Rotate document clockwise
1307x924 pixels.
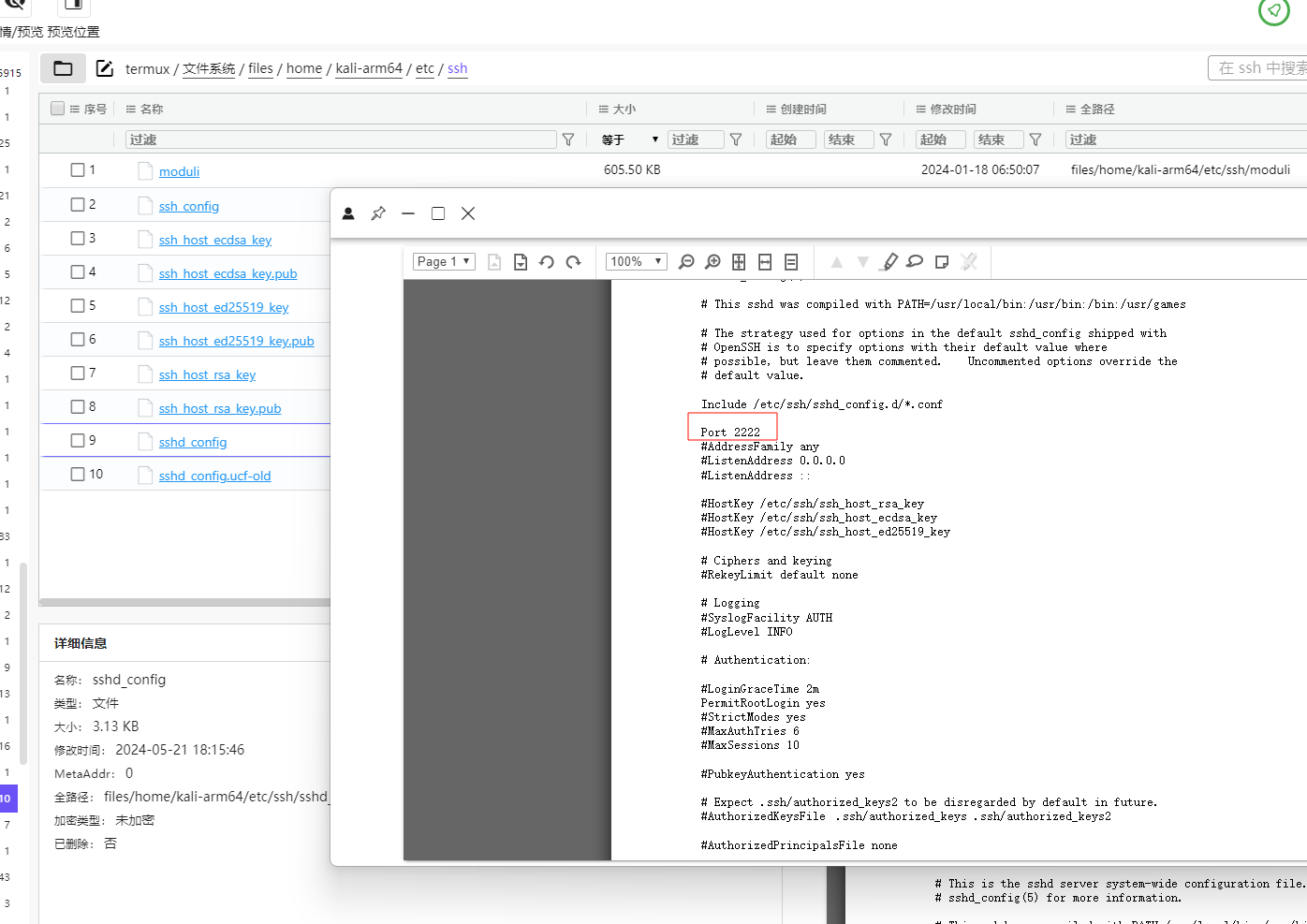[574, 262]
